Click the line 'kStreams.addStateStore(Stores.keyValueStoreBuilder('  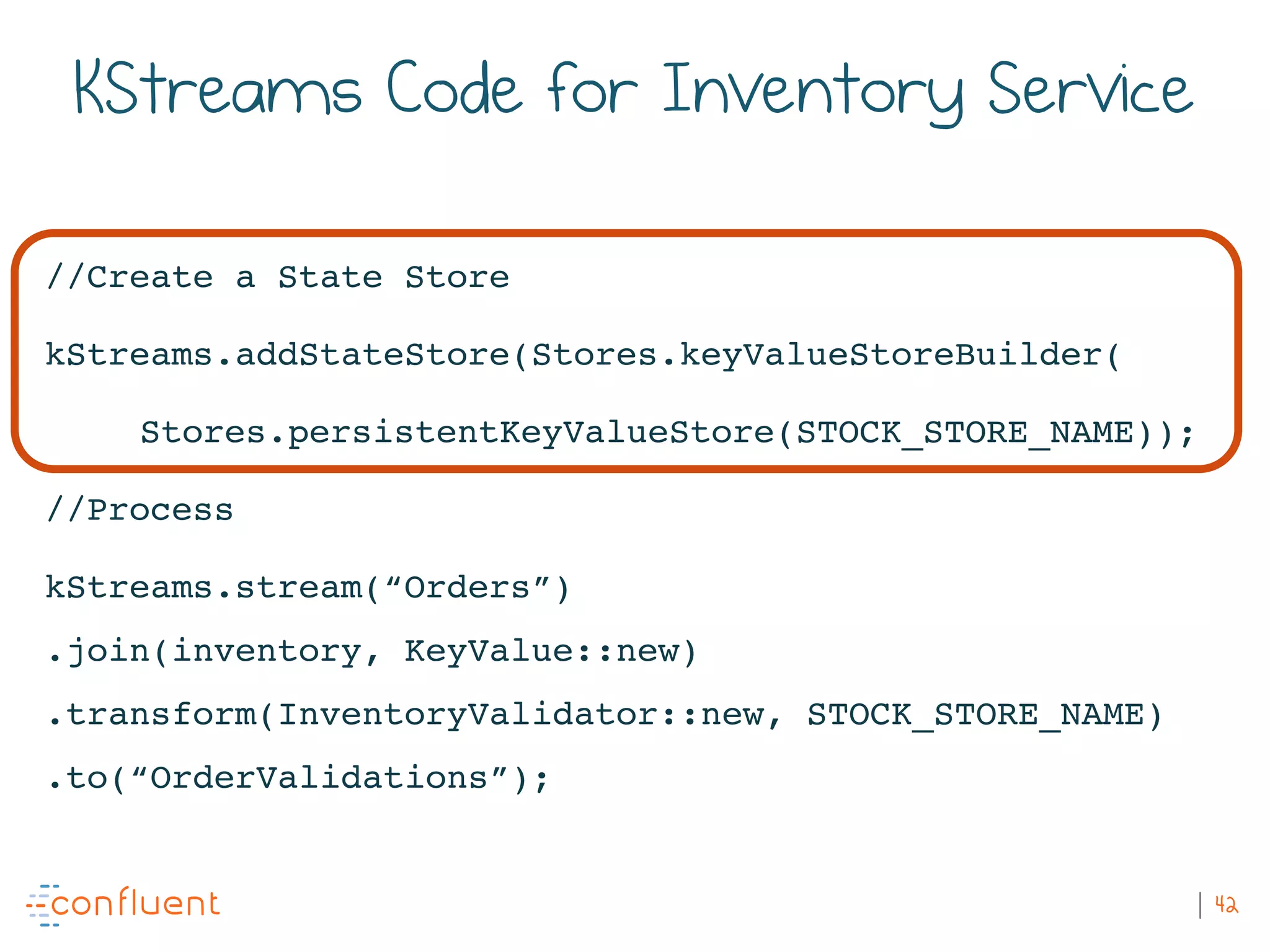tap(583, 355)
